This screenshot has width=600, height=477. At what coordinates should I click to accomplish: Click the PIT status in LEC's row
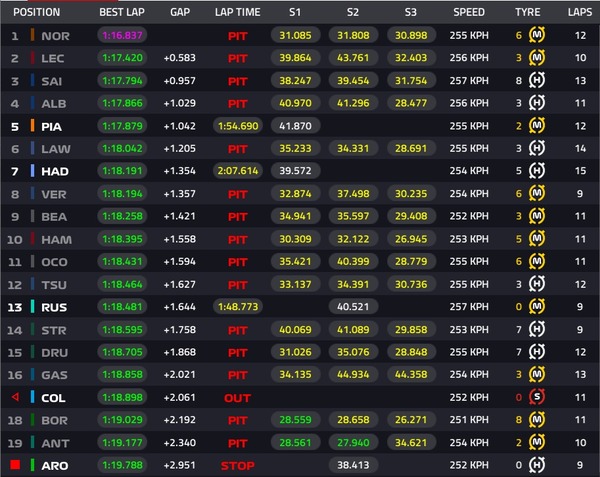tap(237, 58)
